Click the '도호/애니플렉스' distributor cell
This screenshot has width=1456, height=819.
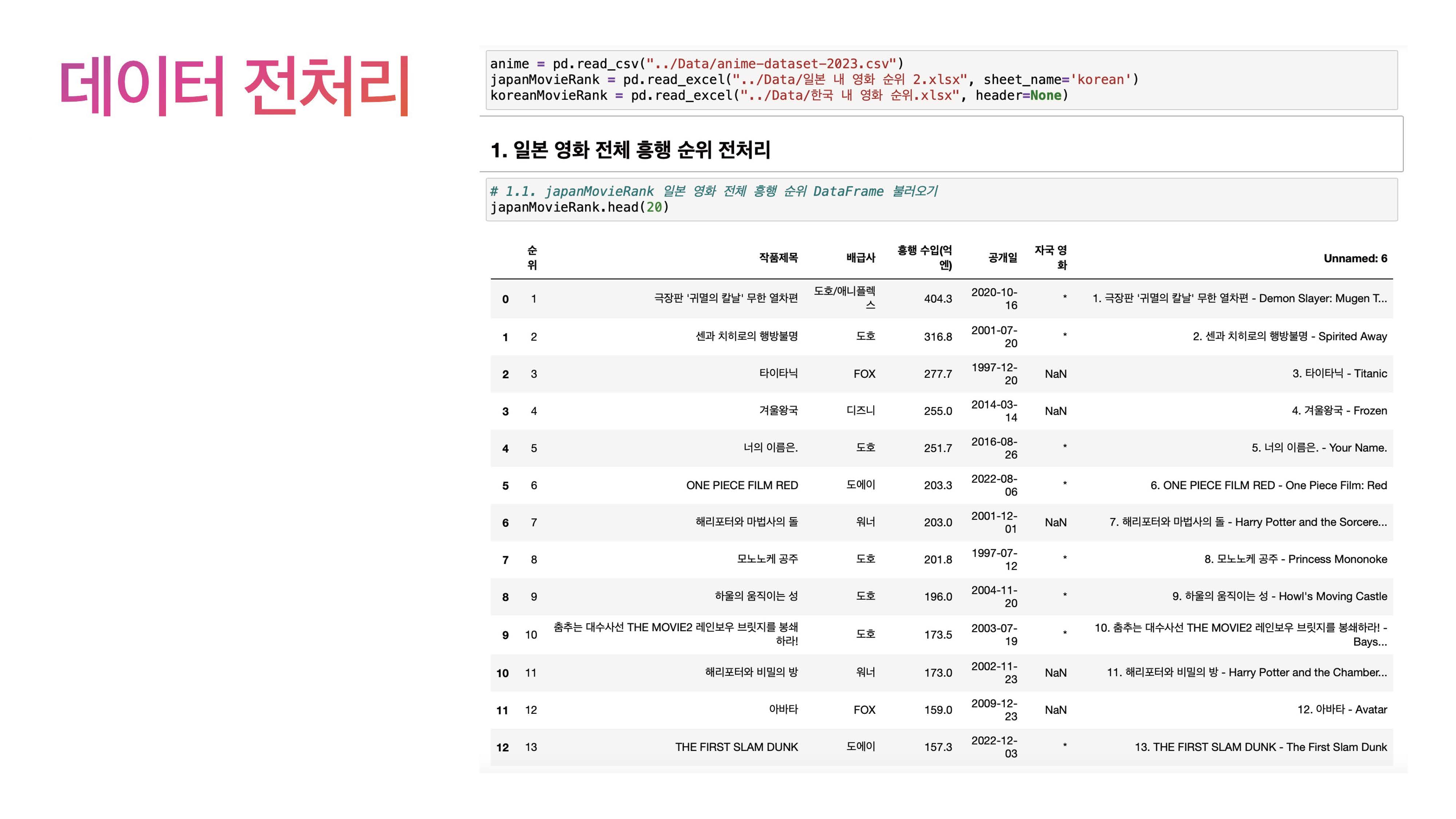coord(844,298)
